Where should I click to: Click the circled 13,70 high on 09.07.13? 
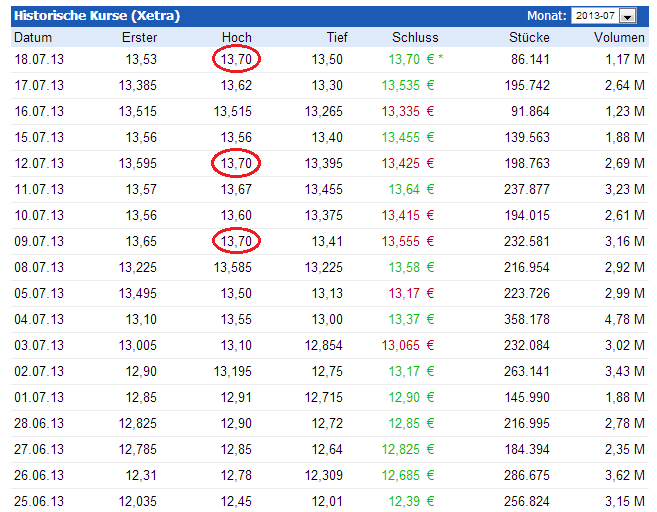pos(236,241)
